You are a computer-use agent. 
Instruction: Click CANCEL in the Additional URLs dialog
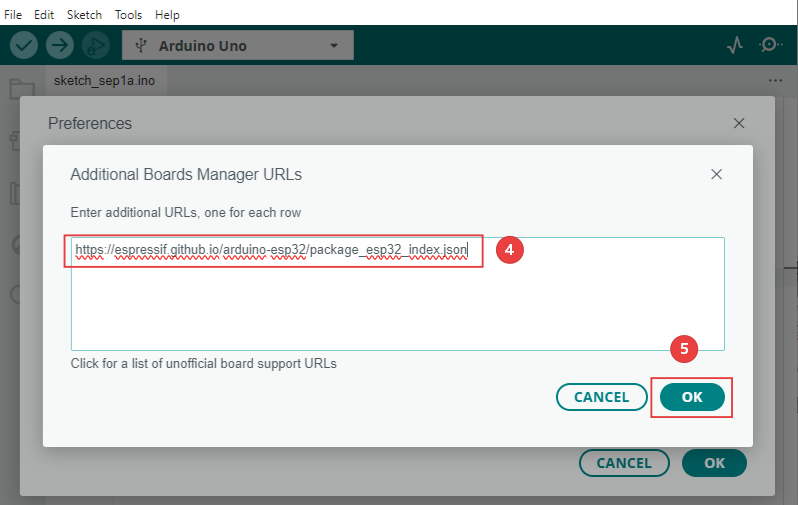(x=602, y=397)
